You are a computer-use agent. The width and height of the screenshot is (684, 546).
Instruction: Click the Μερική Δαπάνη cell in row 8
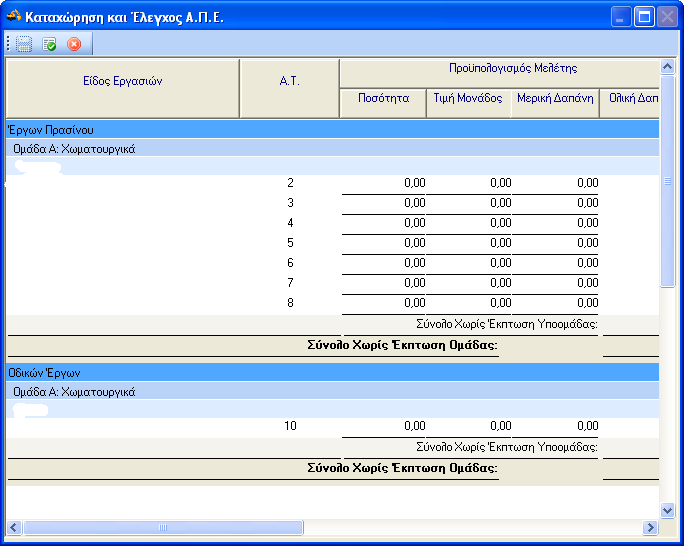point(555,303)
